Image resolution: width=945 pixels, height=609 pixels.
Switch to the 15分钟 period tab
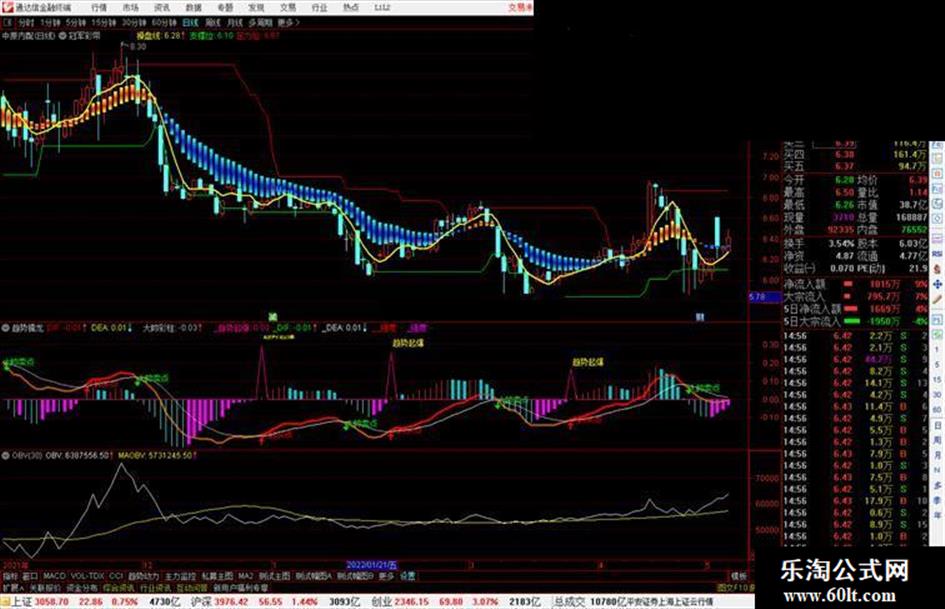(x=104, y=23)
